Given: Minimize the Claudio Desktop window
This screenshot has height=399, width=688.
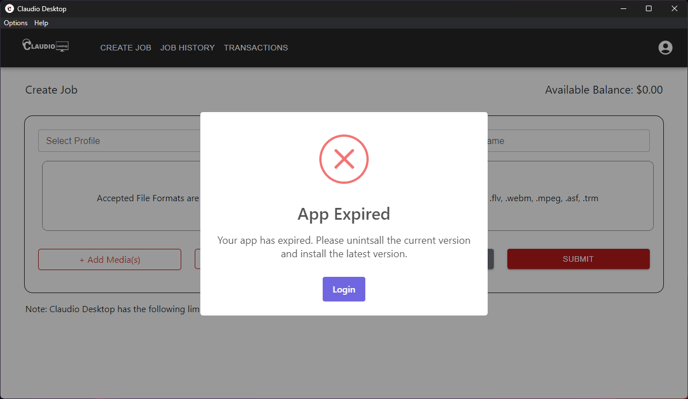Looking at the screenshot, I should [x=623, y=8].
